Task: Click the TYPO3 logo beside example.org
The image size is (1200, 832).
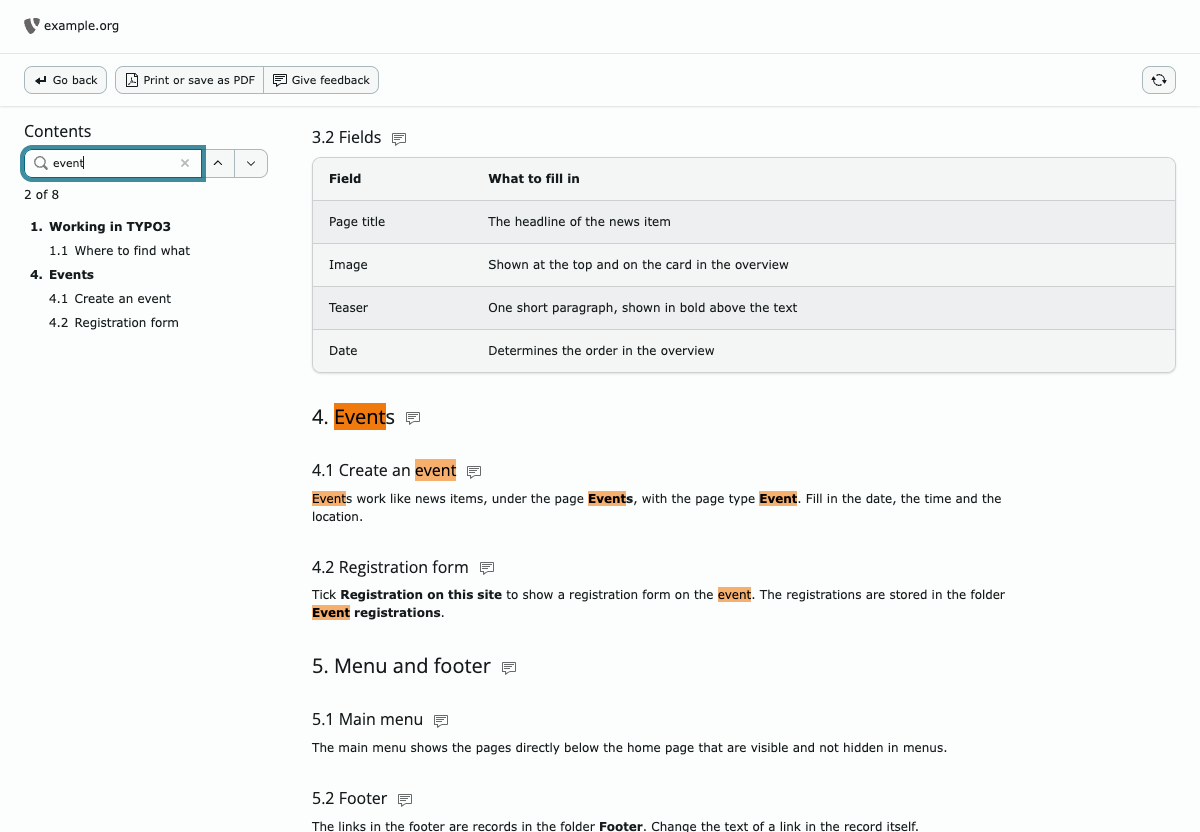Action: [32, 26]
